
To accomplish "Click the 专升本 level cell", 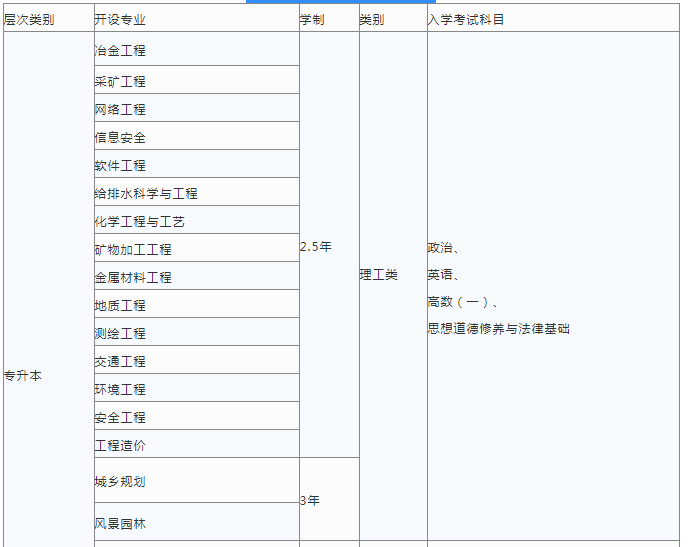I will click(x=23, y=375).
